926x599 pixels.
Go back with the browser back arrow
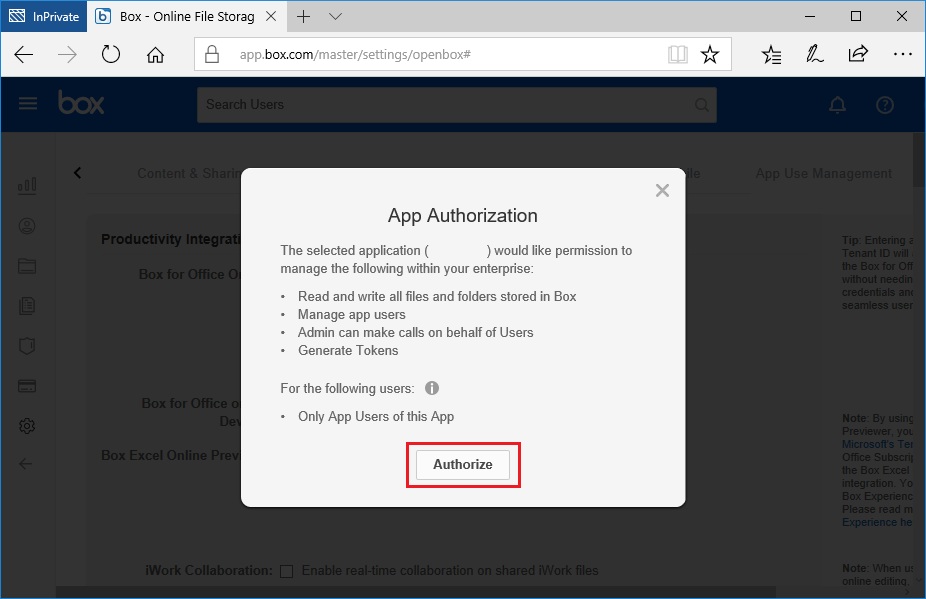(24, 54)
